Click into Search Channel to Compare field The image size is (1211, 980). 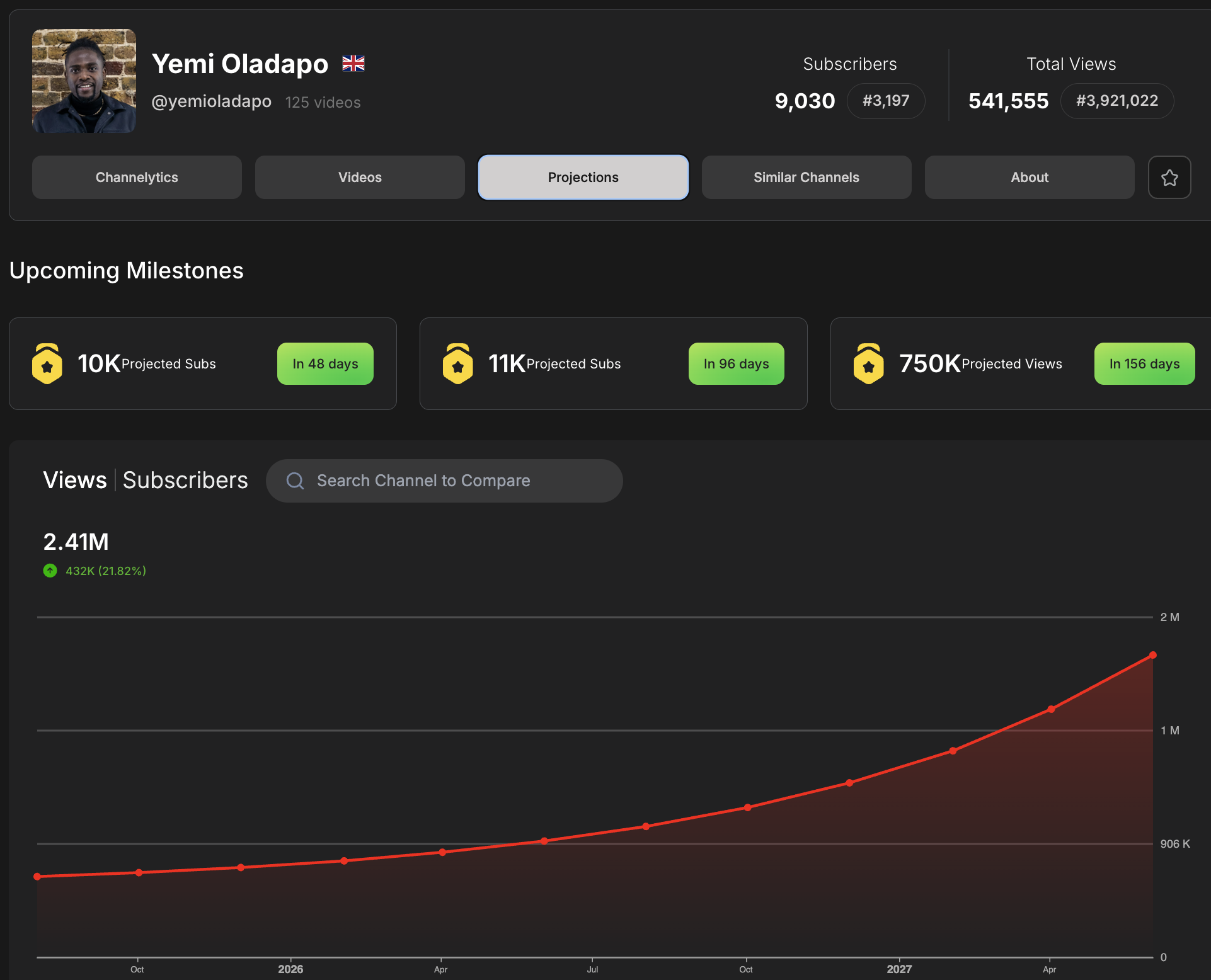tap(454, 481)
